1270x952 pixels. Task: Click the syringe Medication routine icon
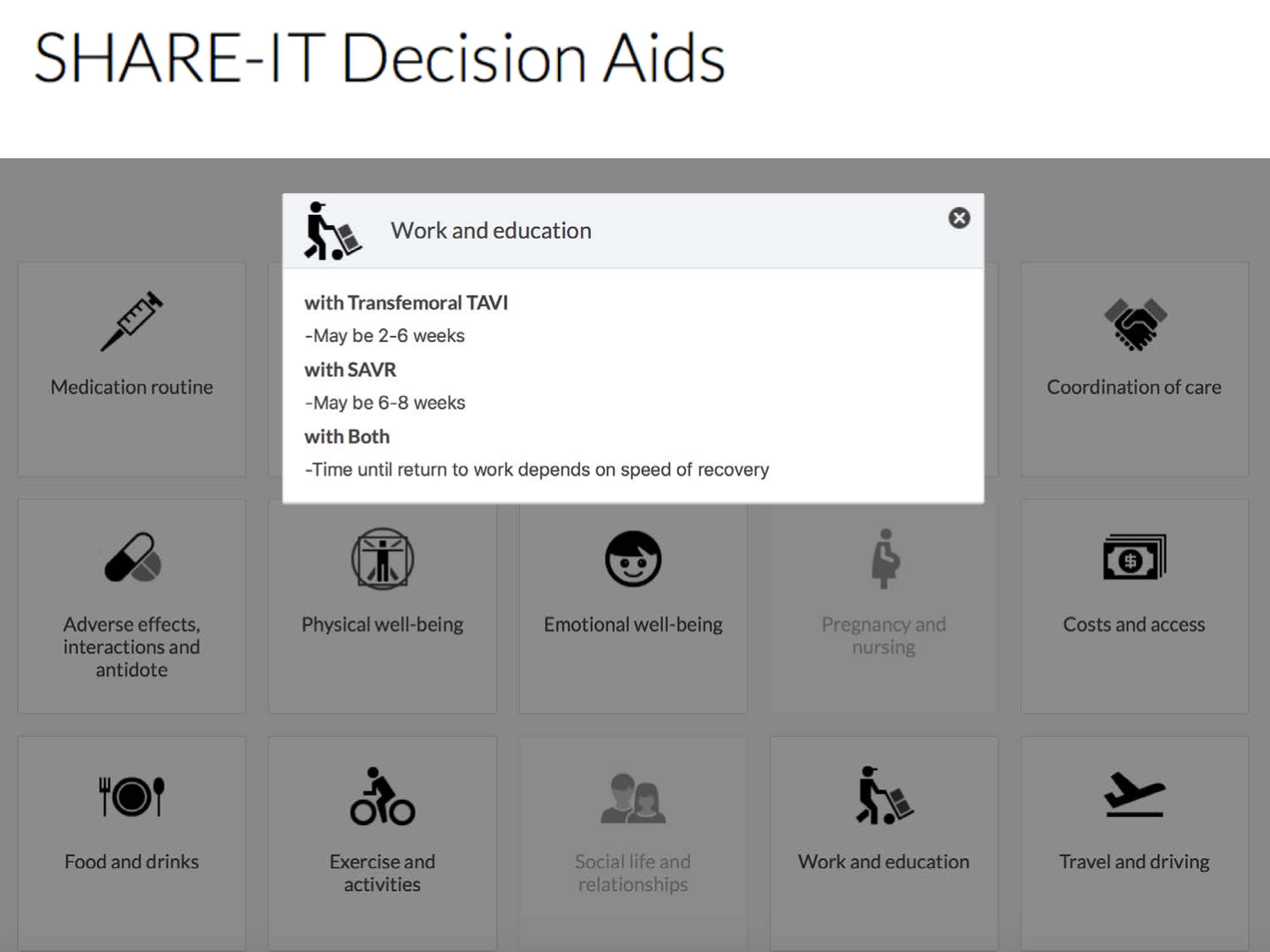click(131, 322)
